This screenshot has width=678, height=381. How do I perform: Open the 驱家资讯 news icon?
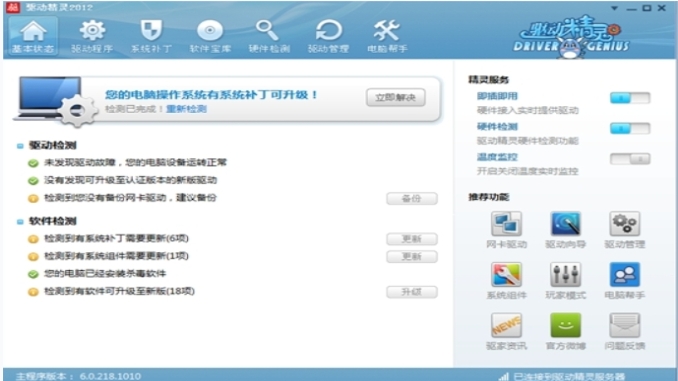pyautogui.click(x=506, y=325)
